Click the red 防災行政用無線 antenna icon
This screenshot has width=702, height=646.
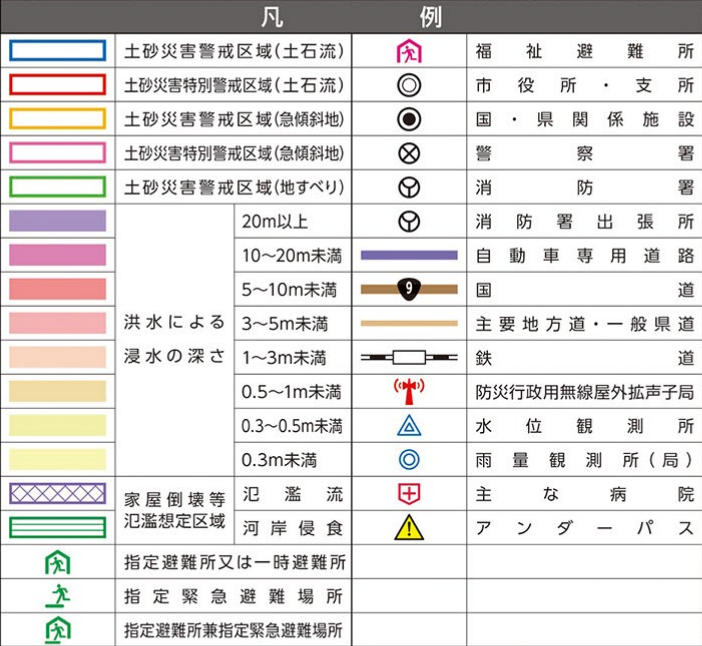point(408,392)
